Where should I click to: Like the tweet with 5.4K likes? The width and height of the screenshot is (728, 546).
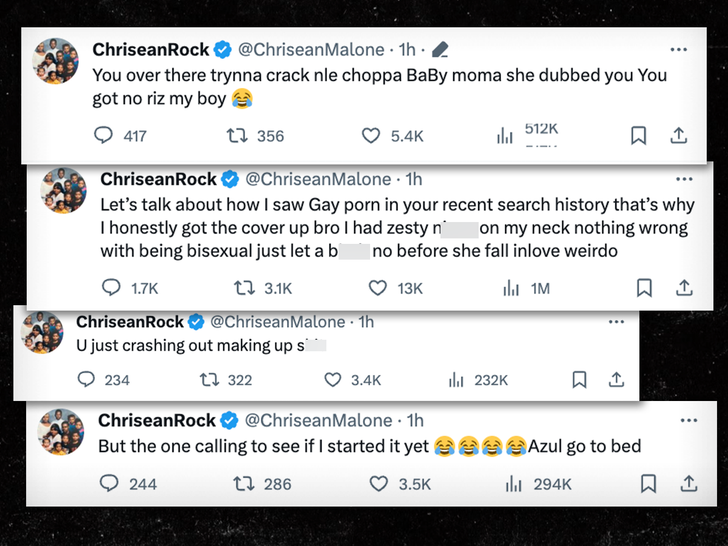[371, 136]
